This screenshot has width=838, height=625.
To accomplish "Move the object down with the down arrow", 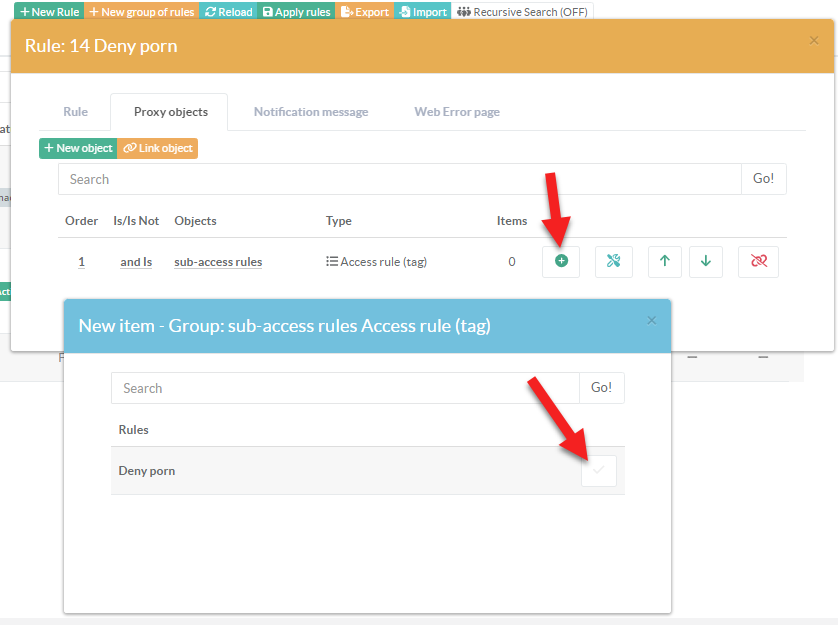I will point(706,261).
